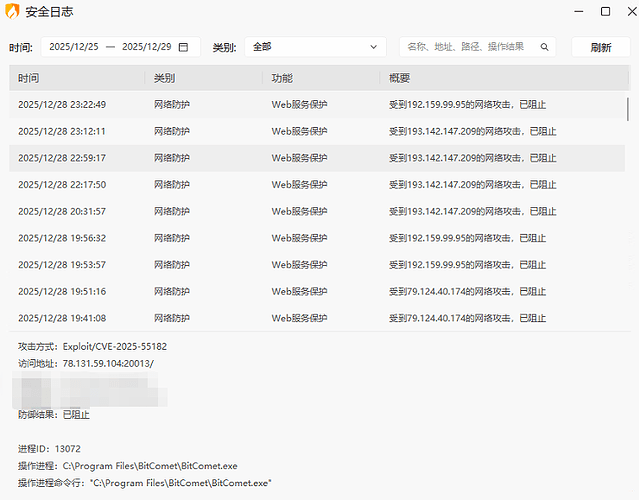The image size is (639, 500).
Task: Maximize the 安全日志 window
Action: [605, 12]
